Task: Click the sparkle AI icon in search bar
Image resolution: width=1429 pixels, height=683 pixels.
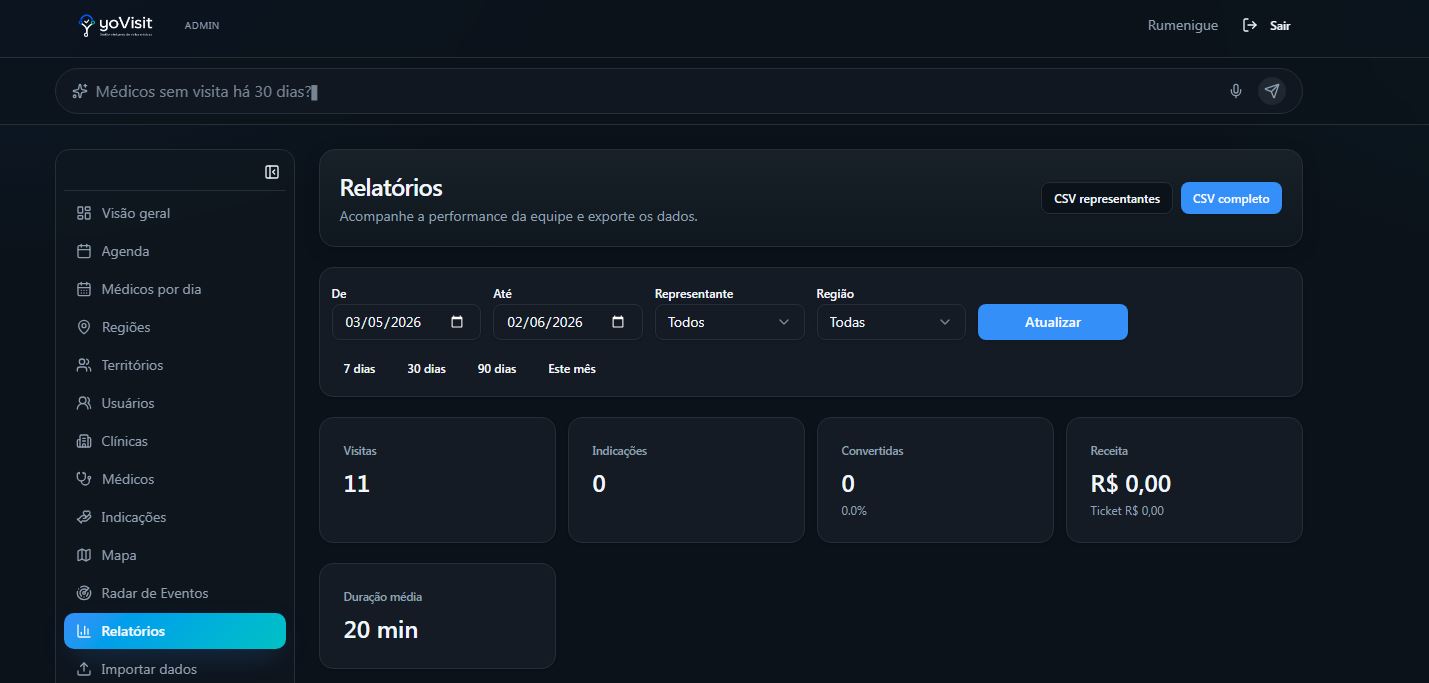Action: [x=80, y=91]
